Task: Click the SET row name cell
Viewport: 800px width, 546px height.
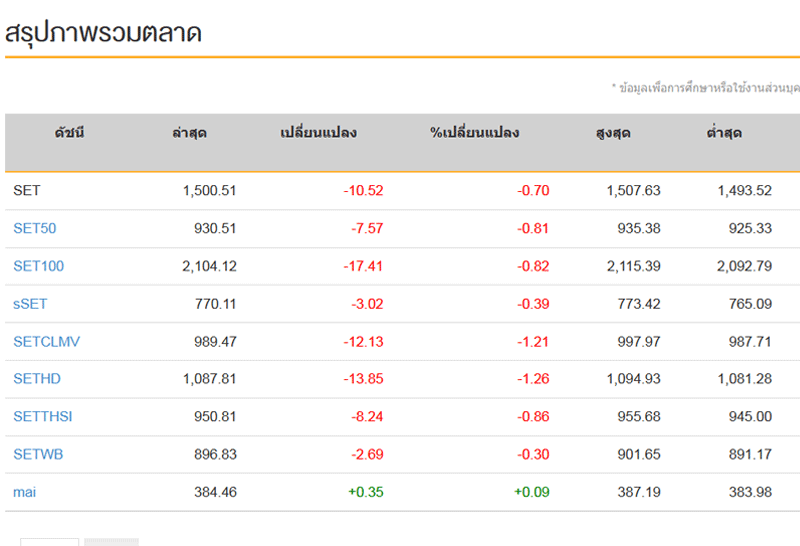Action: pos(27,190)
